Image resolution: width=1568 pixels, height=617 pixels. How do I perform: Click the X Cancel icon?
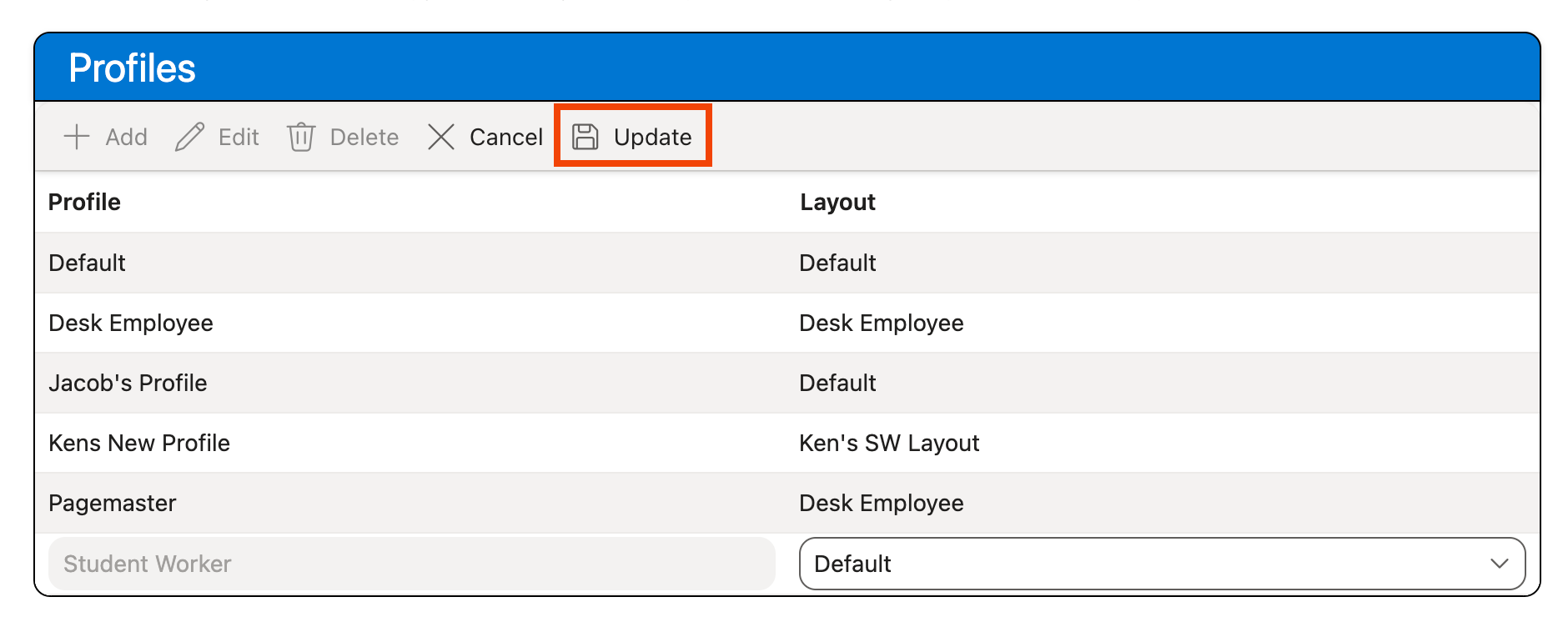(x=440, y=137)
